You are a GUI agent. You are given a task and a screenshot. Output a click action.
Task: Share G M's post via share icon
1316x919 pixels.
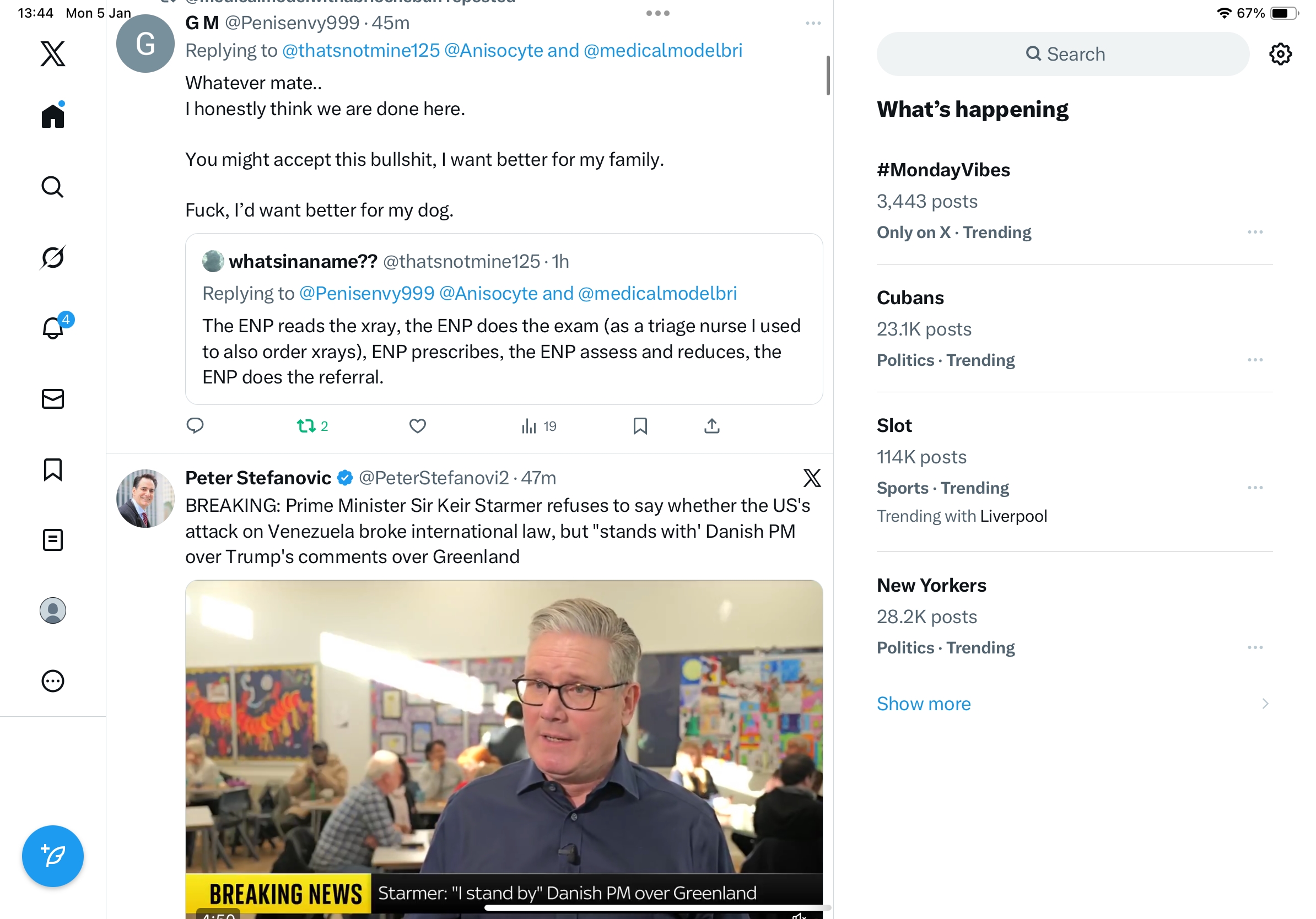[712, 426]
